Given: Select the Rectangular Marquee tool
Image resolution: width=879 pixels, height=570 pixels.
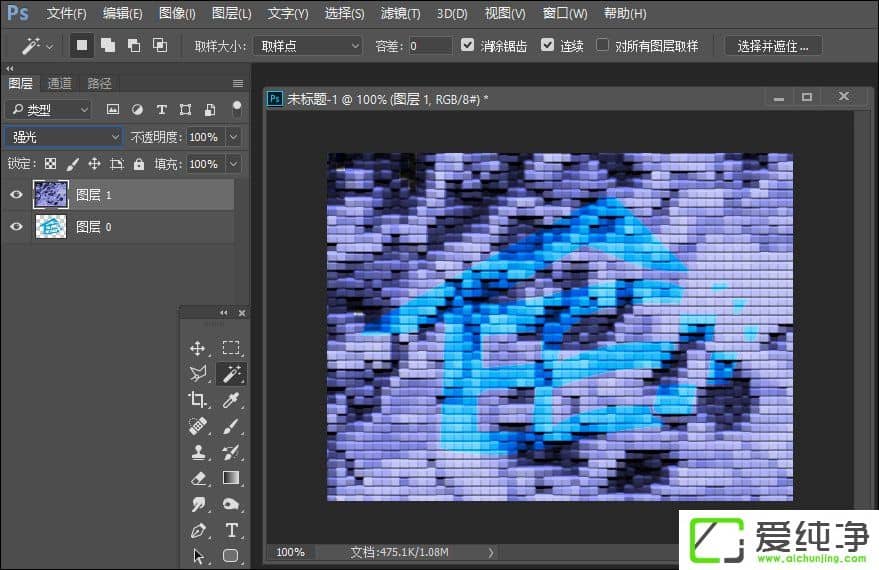Looking at the screenshot, I should 231,348.
